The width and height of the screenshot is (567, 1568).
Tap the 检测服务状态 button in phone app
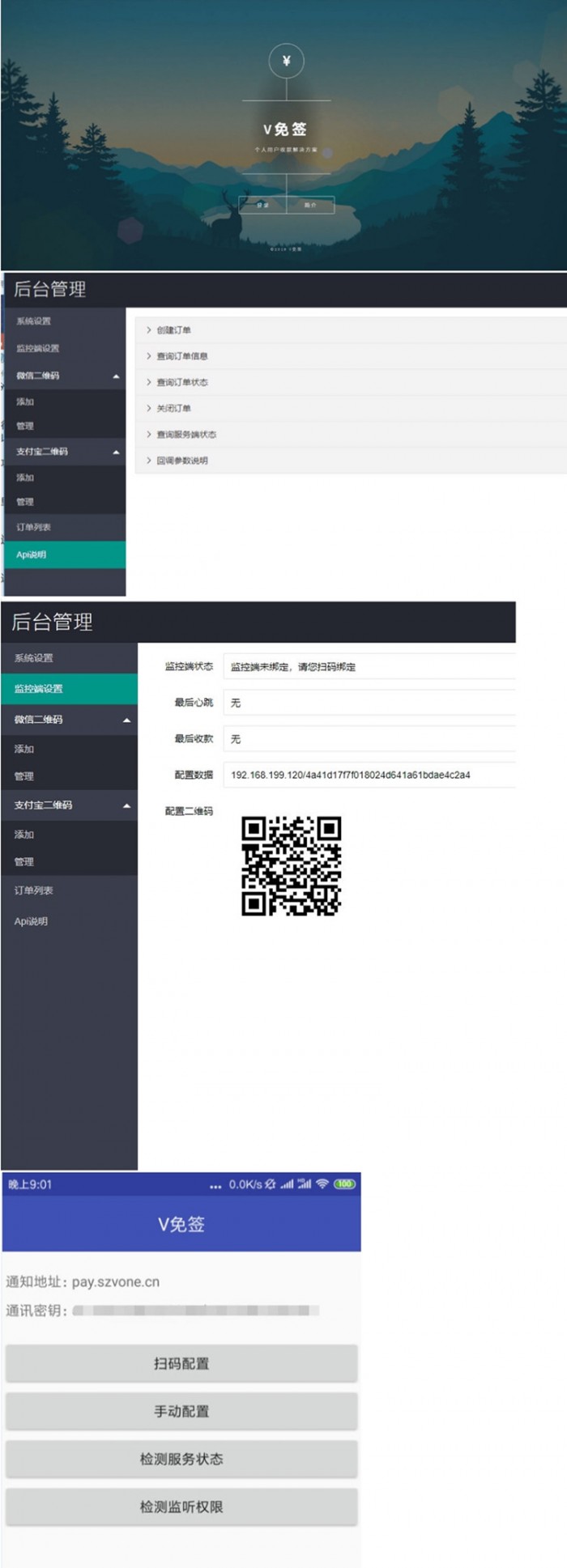pos(181,1460)
